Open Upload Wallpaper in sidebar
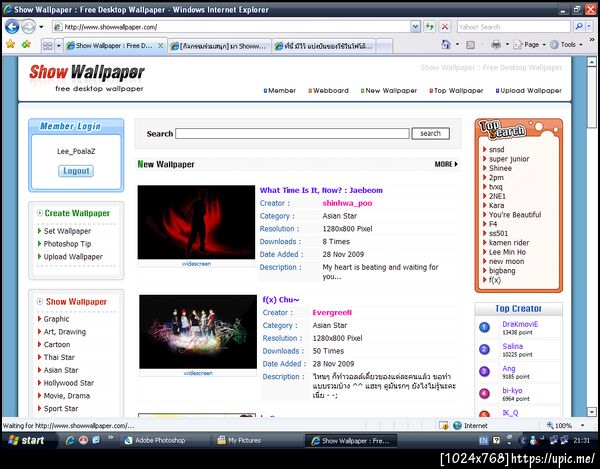The width and height of the screenshot is (600, 469). click(73, 257)
